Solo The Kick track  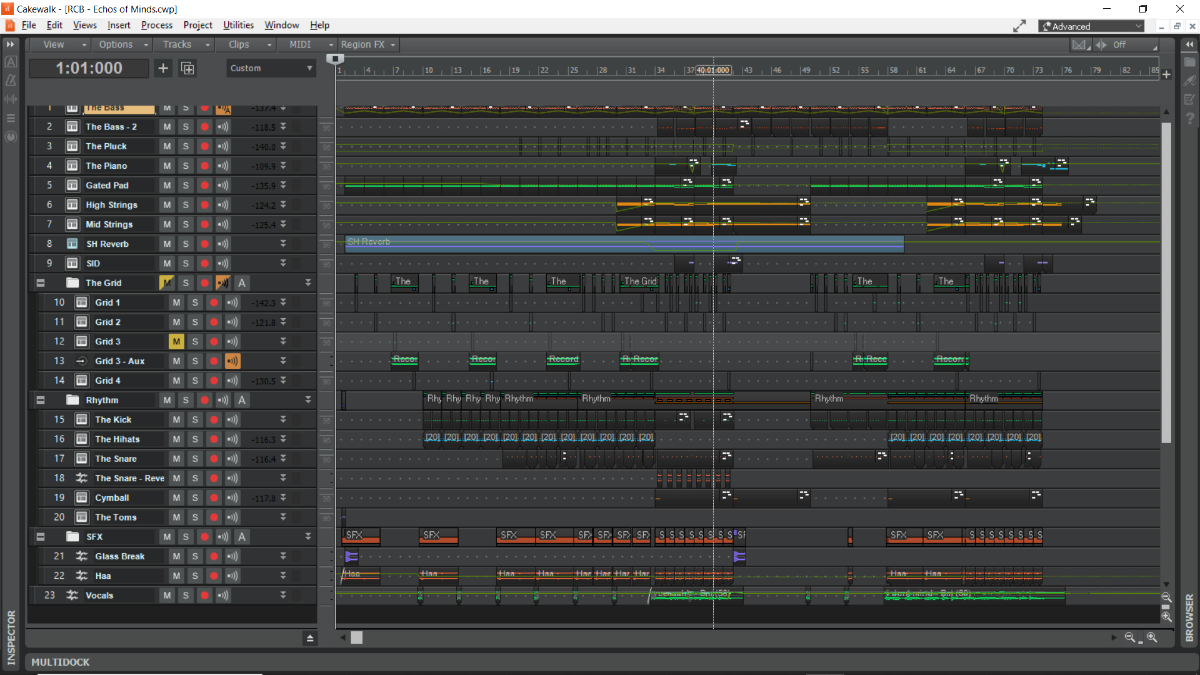coord(195,420)
